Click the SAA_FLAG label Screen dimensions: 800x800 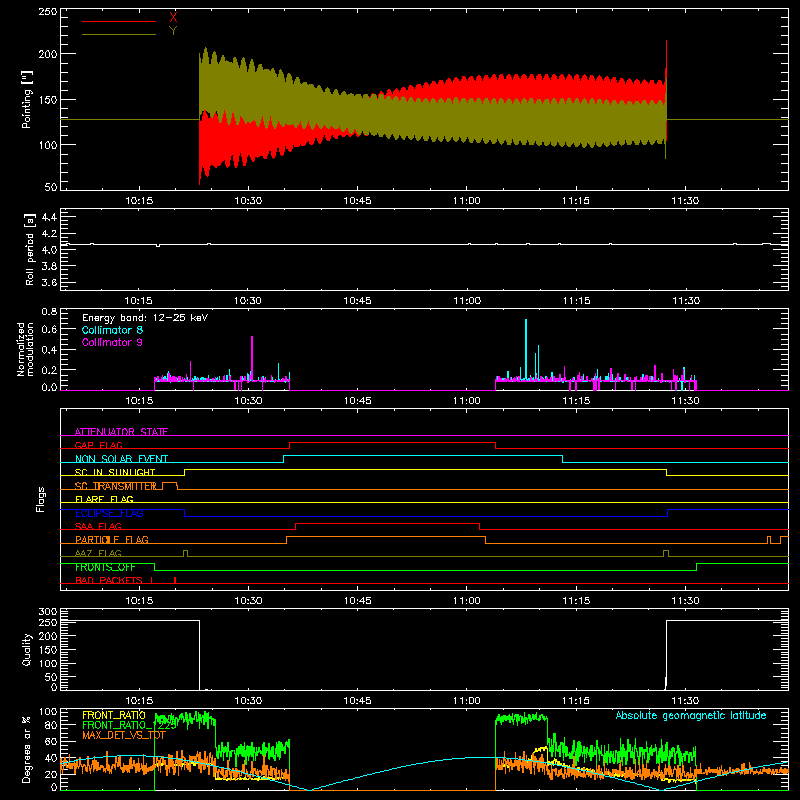98,527
